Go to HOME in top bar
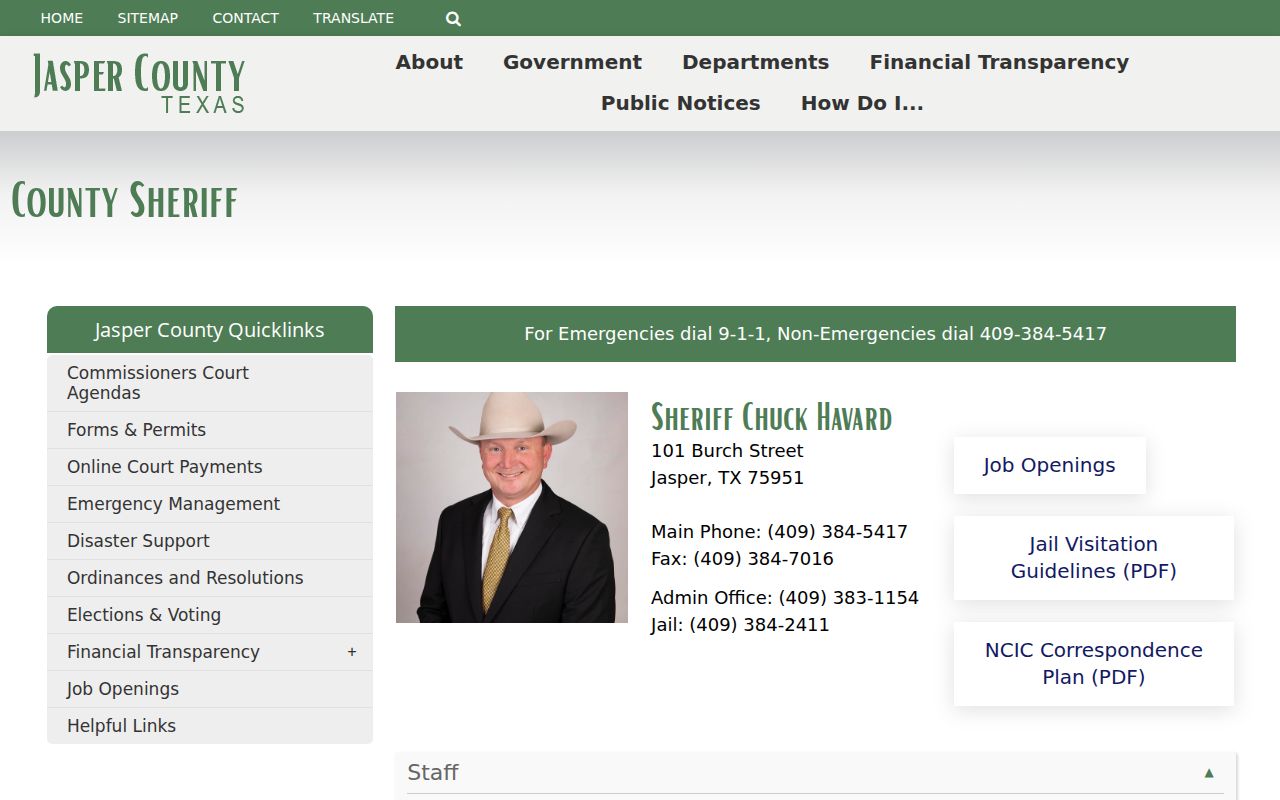Image resolution: width=1280 pixels, height=800 pixels. [62, 18]
